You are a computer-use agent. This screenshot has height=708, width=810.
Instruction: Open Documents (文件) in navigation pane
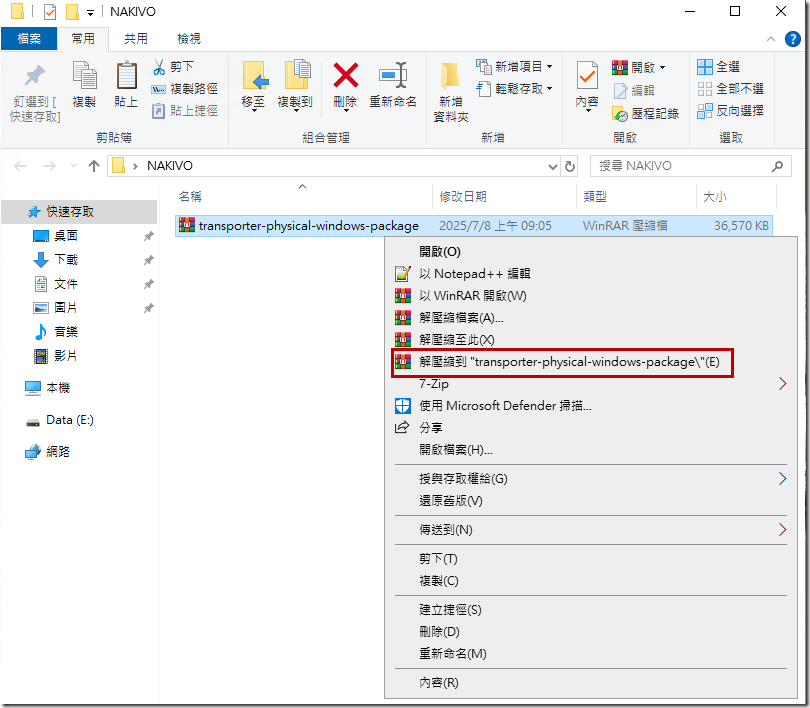[66, 284]
